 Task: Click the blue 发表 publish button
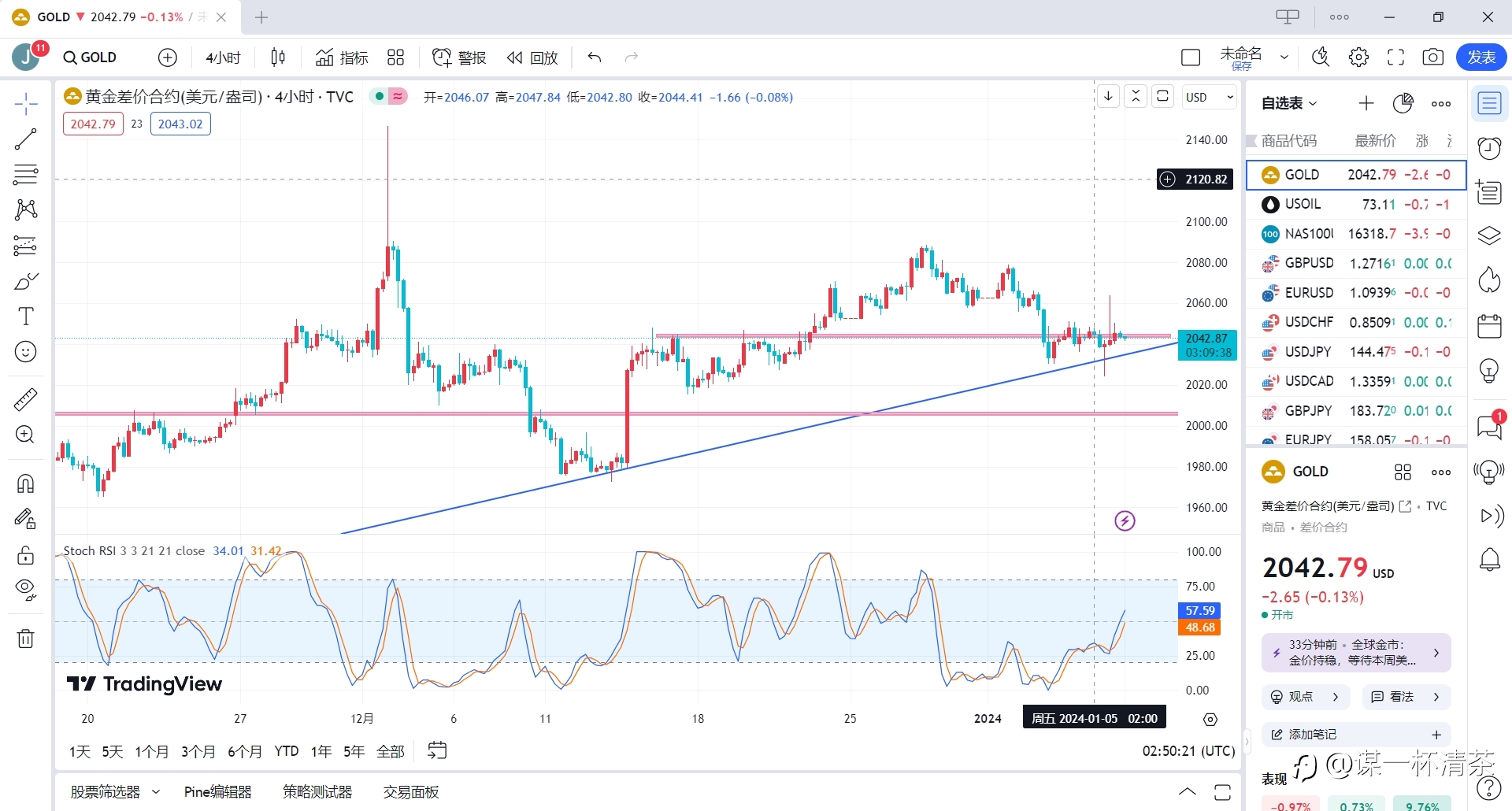point(1481,57)
